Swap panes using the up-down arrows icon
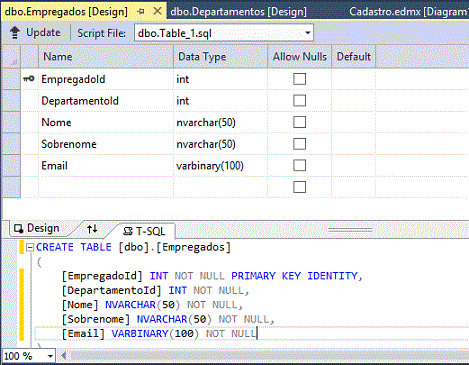The height and width of the screenshot is (365, 469). 92,229
